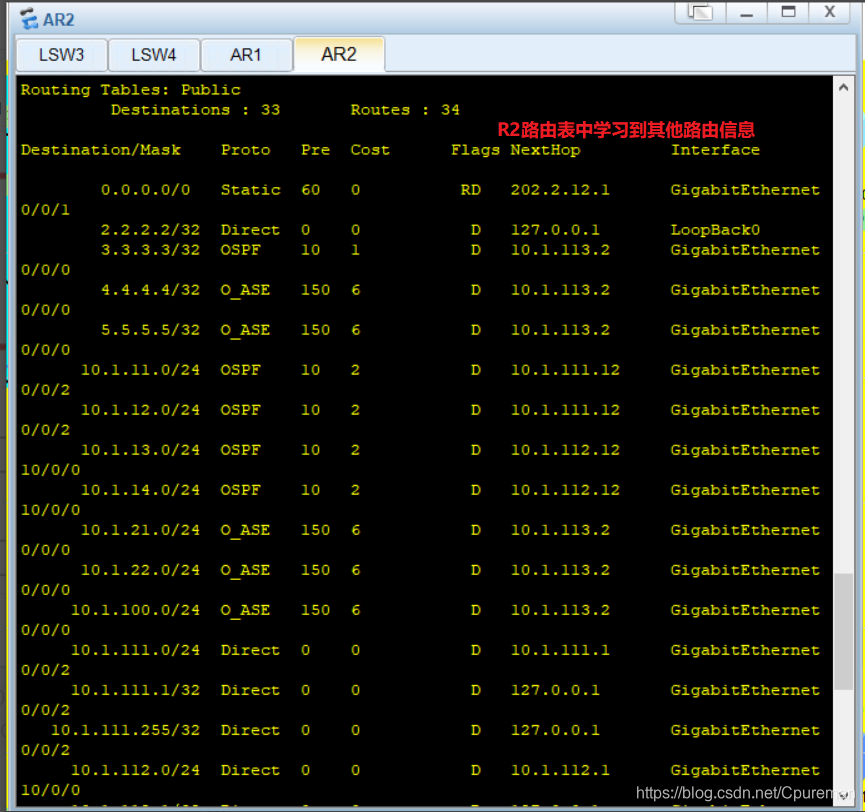
Task: Click the 4.4.4.4/32 destination entry
Action: [151, 290]
